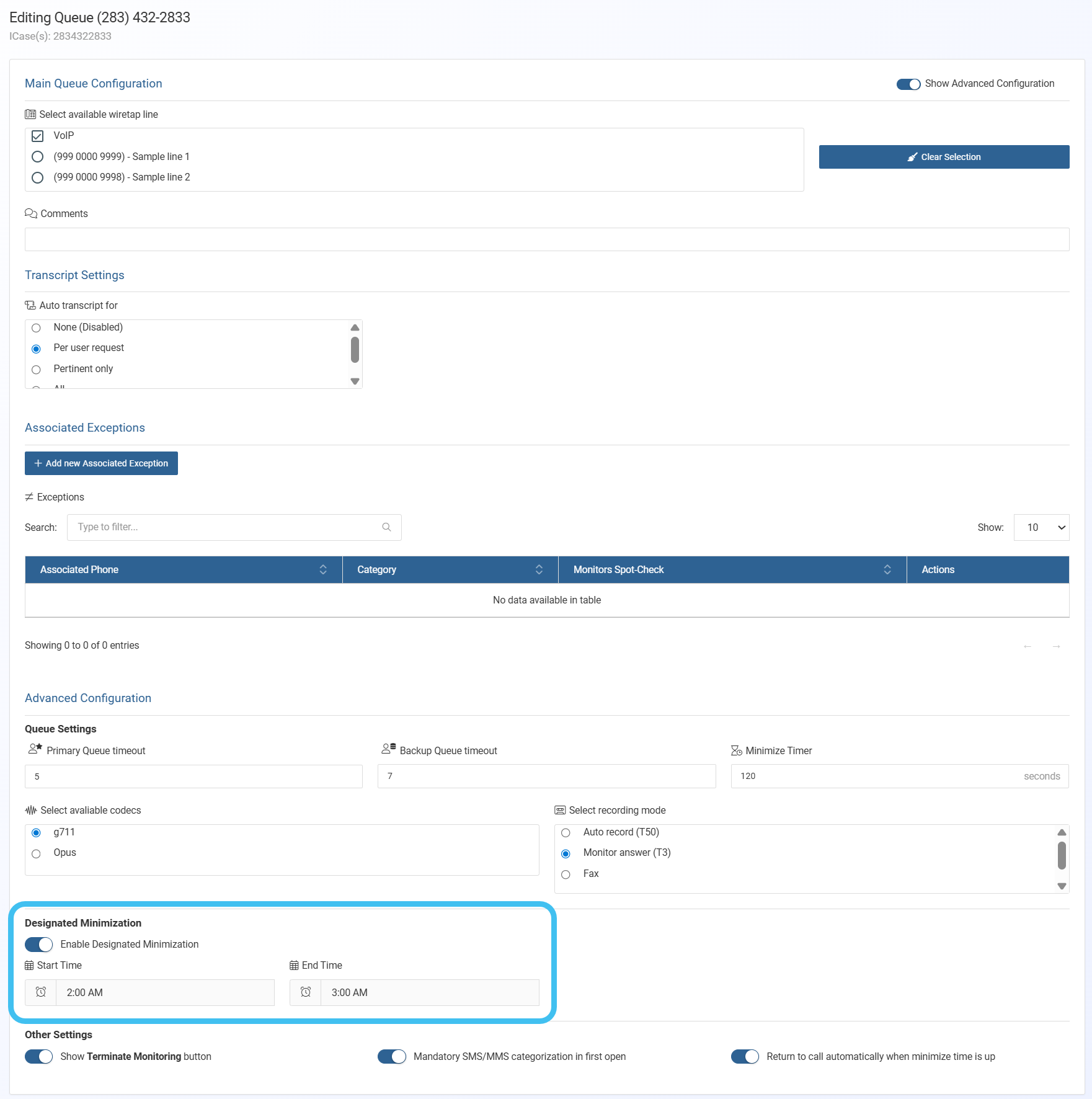Click the previous page arrow under the table
The height and width of the screenshot is (1099, 1092).
[1028, 646]
